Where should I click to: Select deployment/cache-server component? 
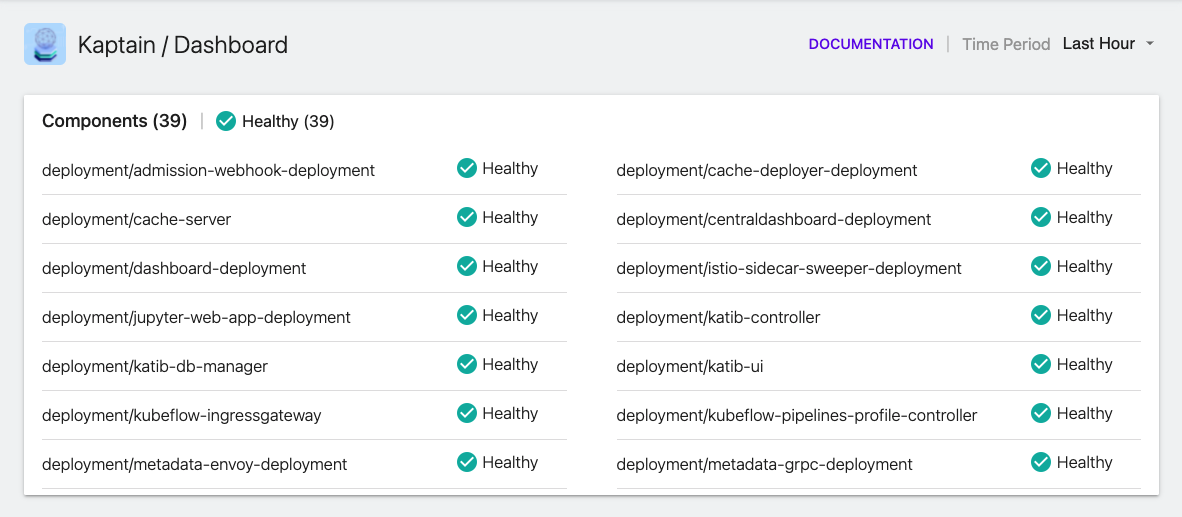136,219
